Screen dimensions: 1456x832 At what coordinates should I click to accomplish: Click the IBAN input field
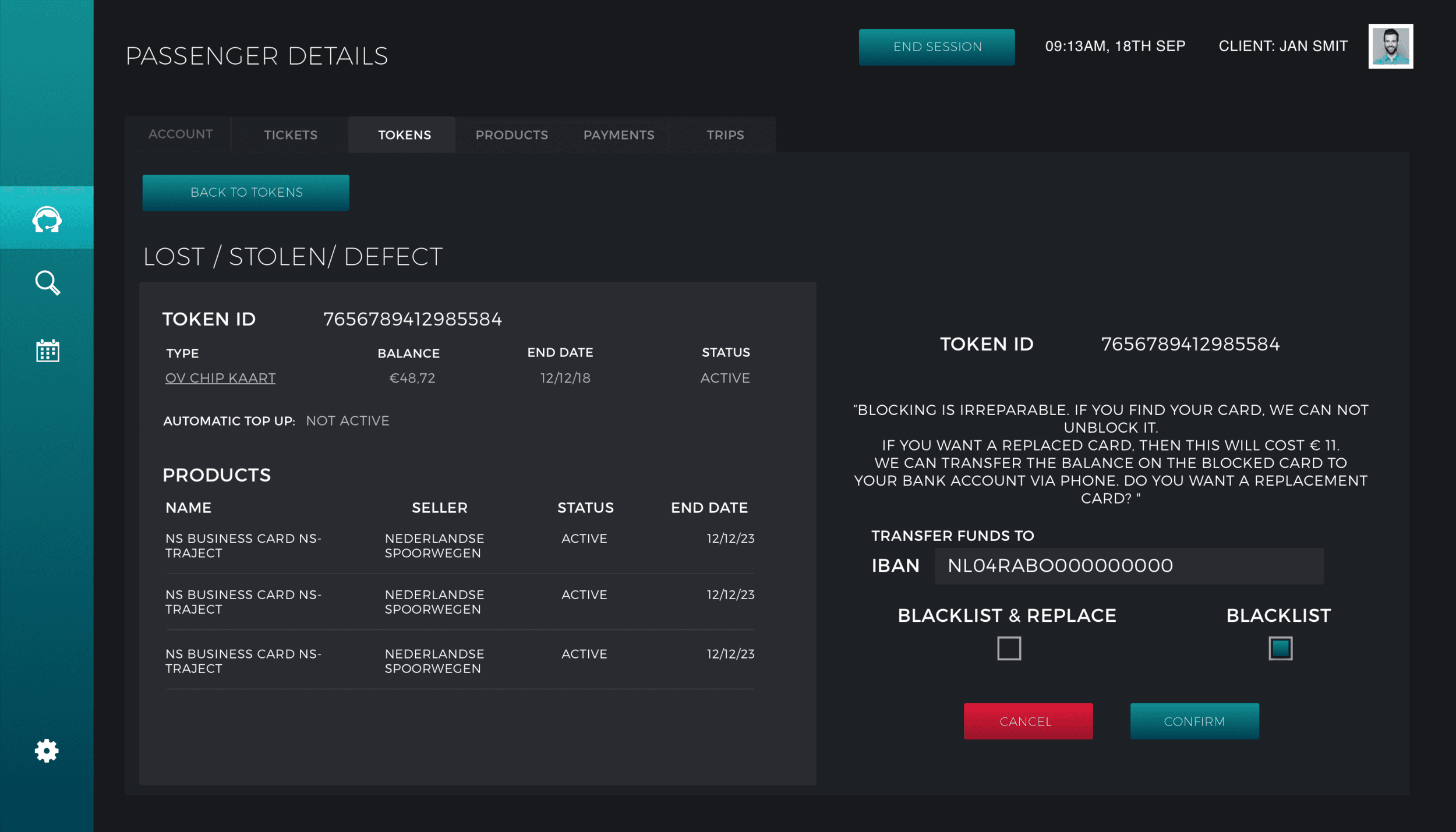point(1128,566)
